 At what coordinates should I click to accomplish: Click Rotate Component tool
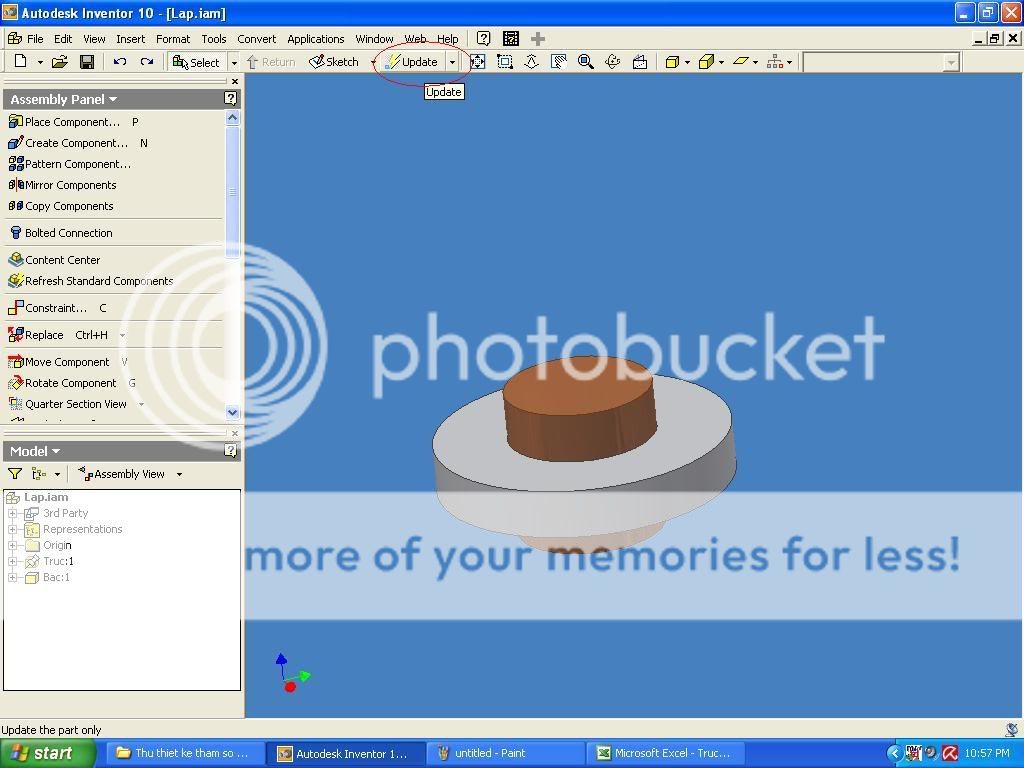62,383
